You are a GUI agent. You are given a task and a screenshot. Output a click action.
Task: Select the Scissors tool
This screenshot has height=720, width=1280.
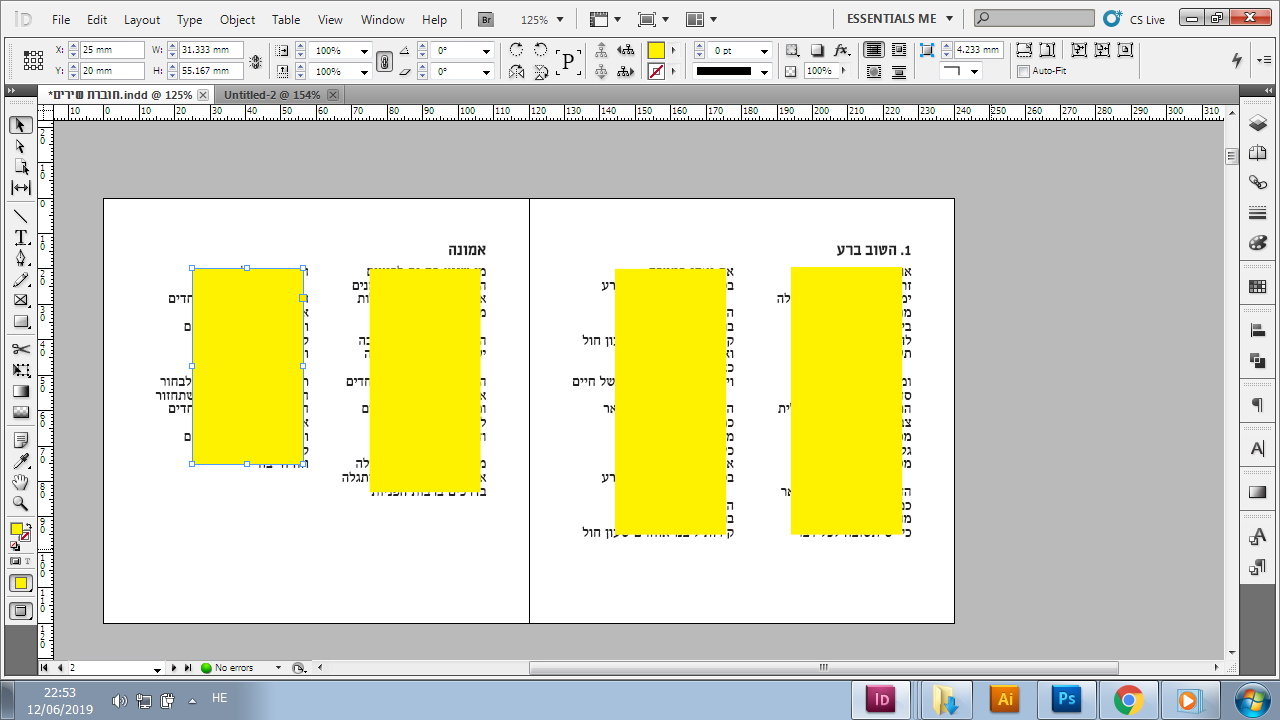click(x=20, y=349)
